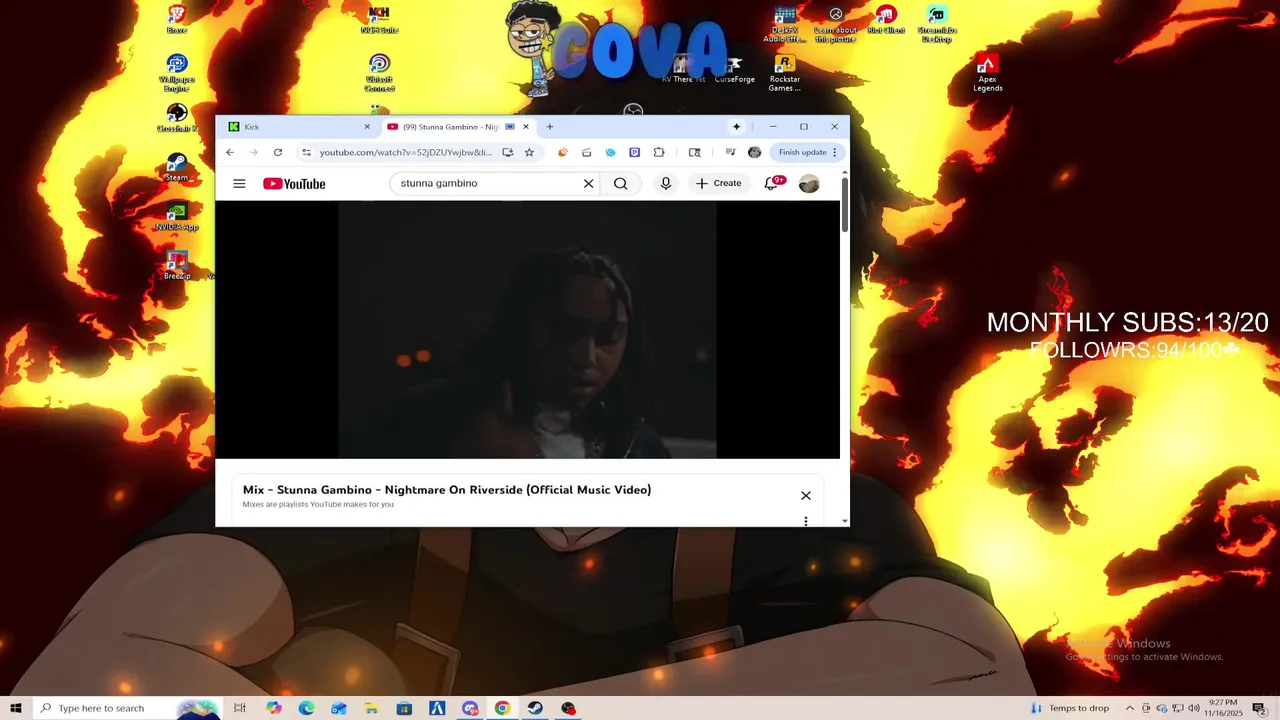Open Brave desktop shortcut
This screenshot has height=720, width=1280.
tap(176, 19)
